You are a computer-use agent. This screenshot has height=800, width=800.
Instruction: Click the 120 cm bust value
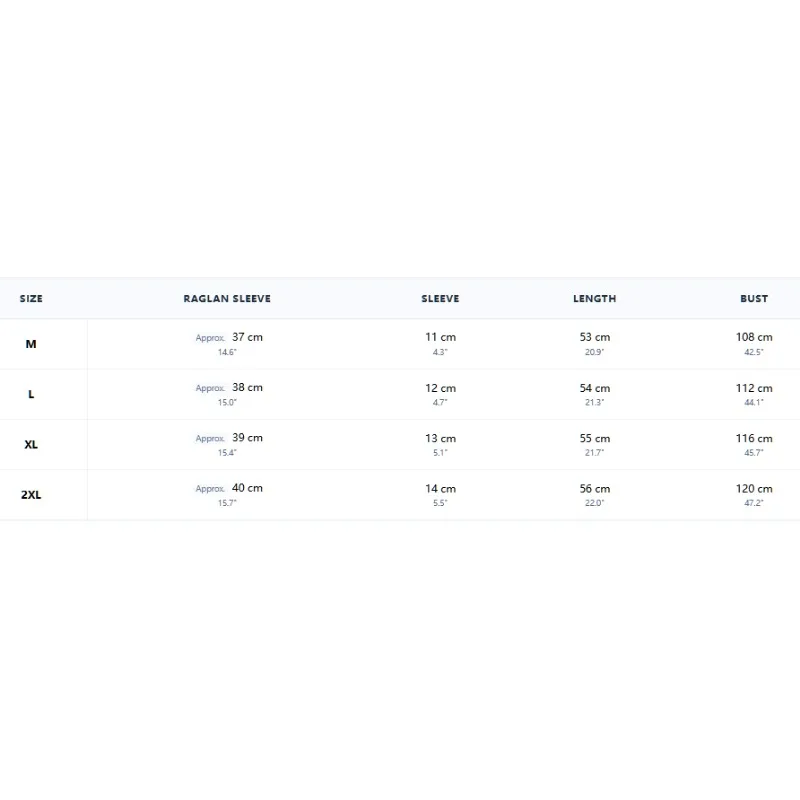(x=754, y=489)
